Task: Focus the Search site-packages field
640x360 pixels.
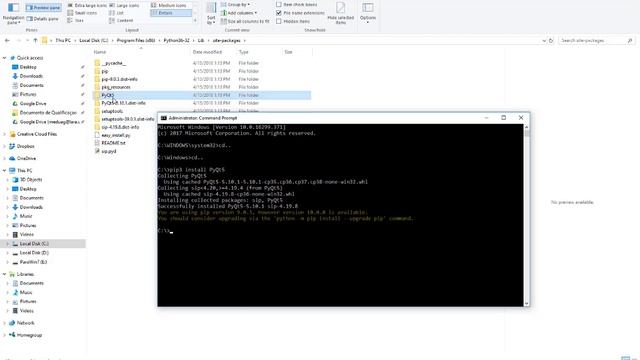Action: coord(596,40)
